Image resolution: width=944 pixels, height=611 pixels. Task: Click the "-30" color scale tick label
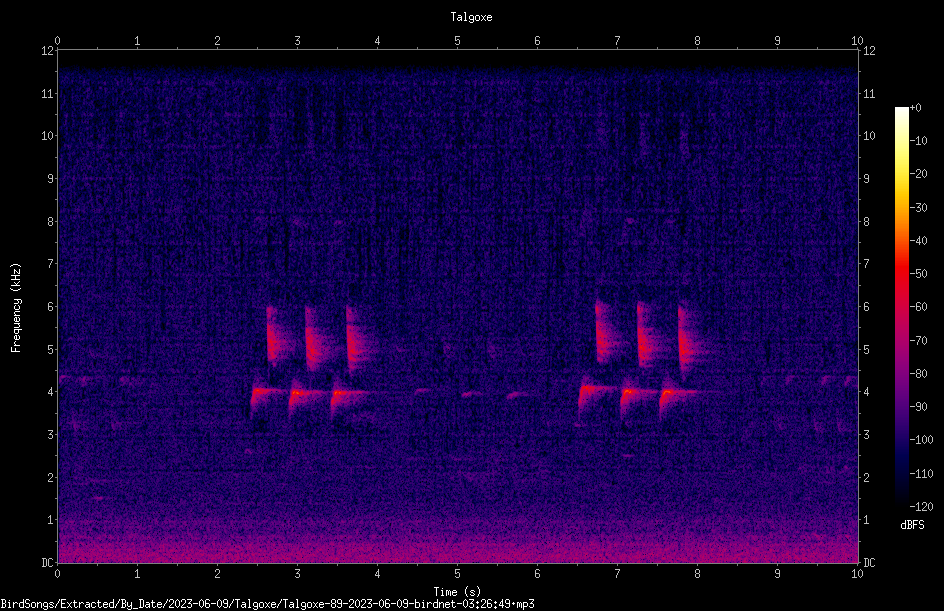[x=918, y=207]
